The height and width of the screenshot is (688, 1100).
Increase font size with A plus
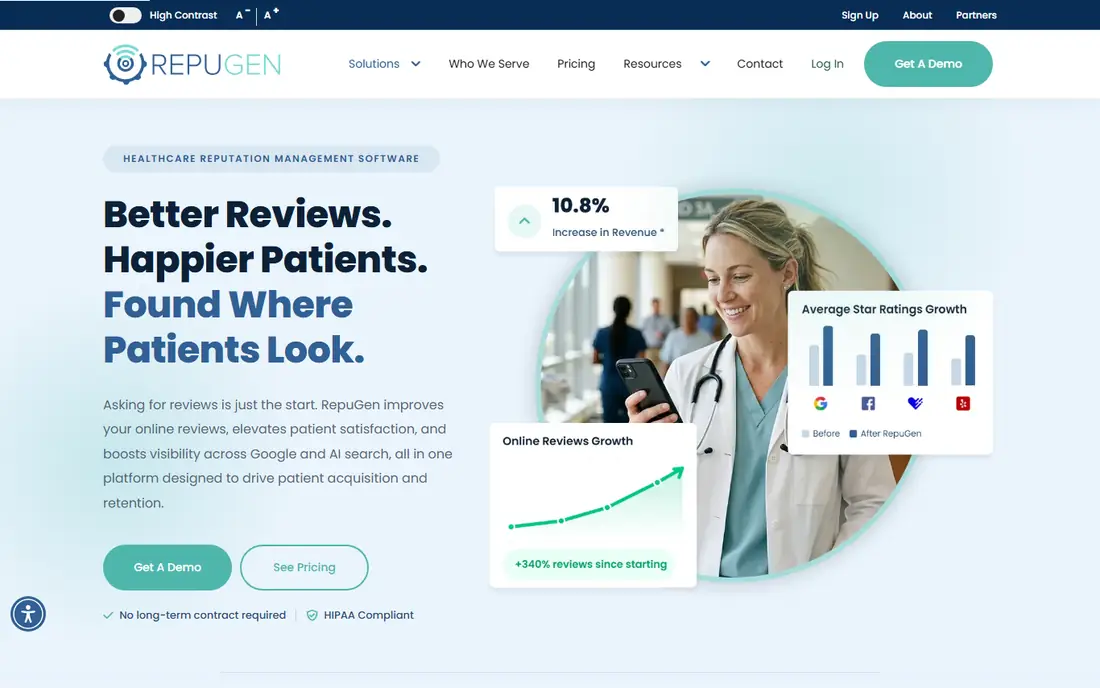271,14
